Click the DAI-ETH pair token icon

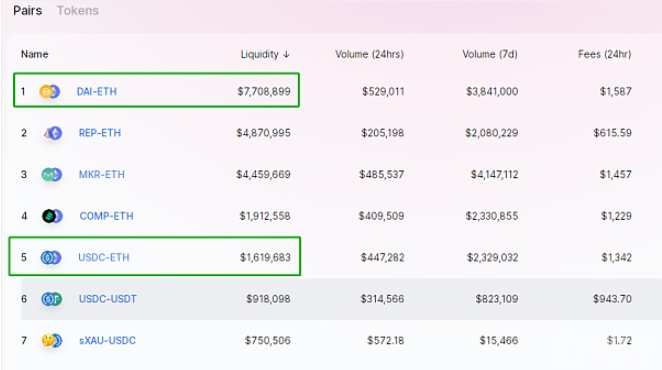pos(50,91)
